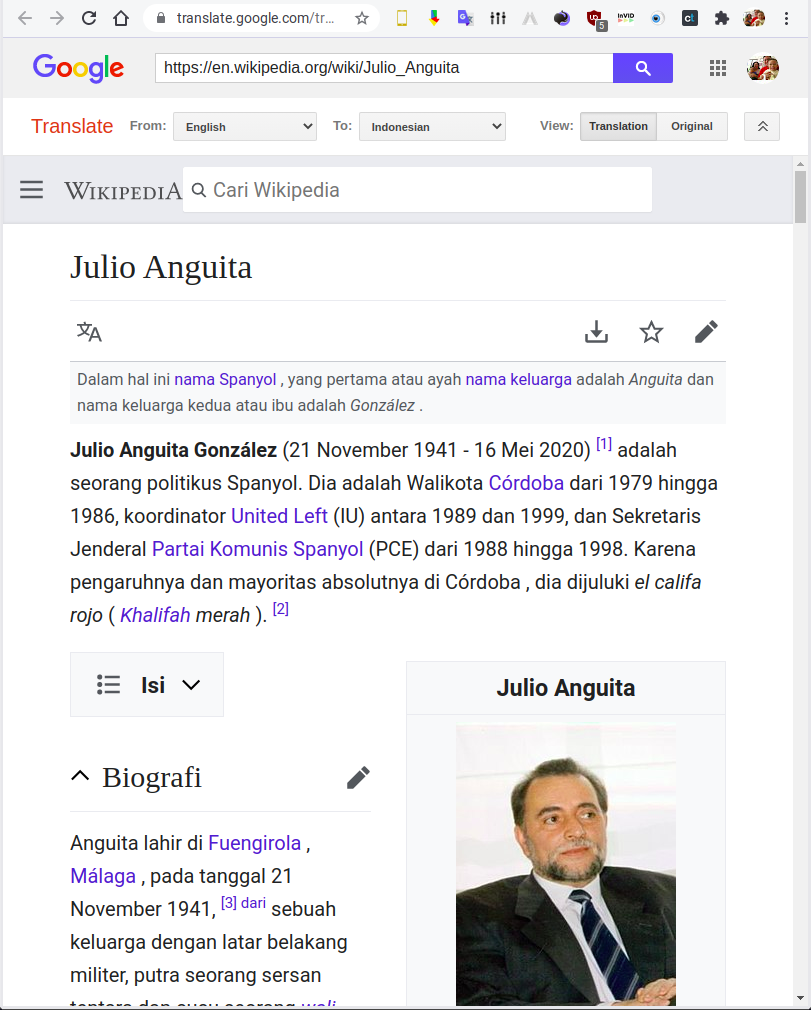Open the Google apps grid
811x1010 pixels.
pyautogui.click(x=718, y=68)
